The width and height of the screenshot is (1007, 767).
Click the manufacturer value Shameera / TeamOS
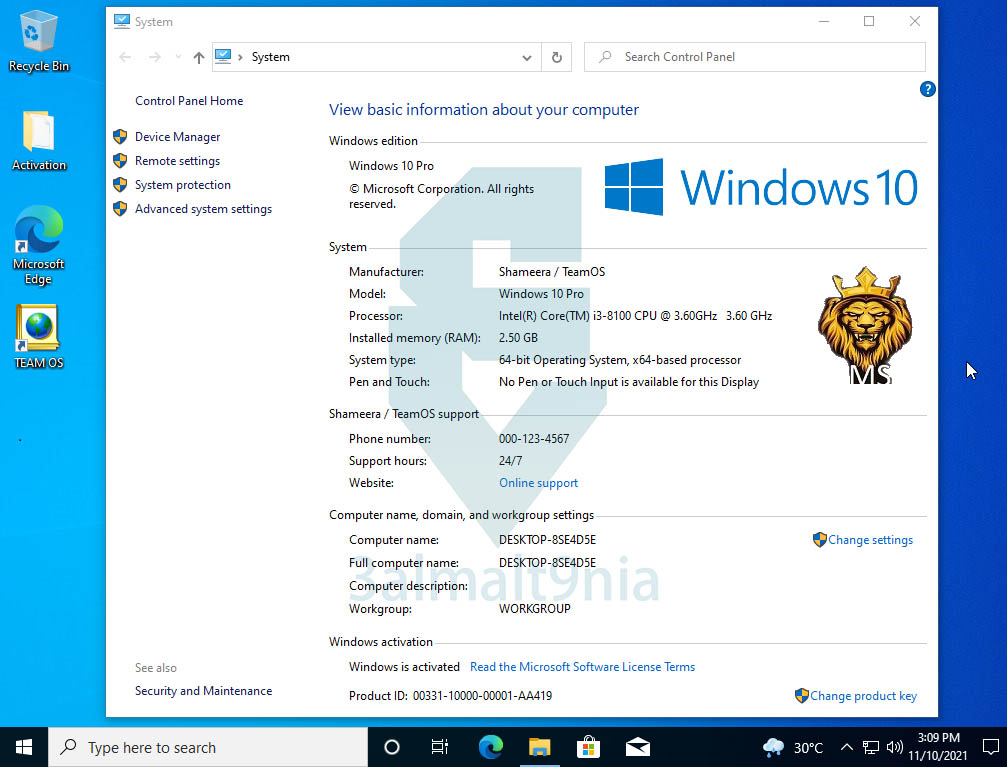click(552, 272)
